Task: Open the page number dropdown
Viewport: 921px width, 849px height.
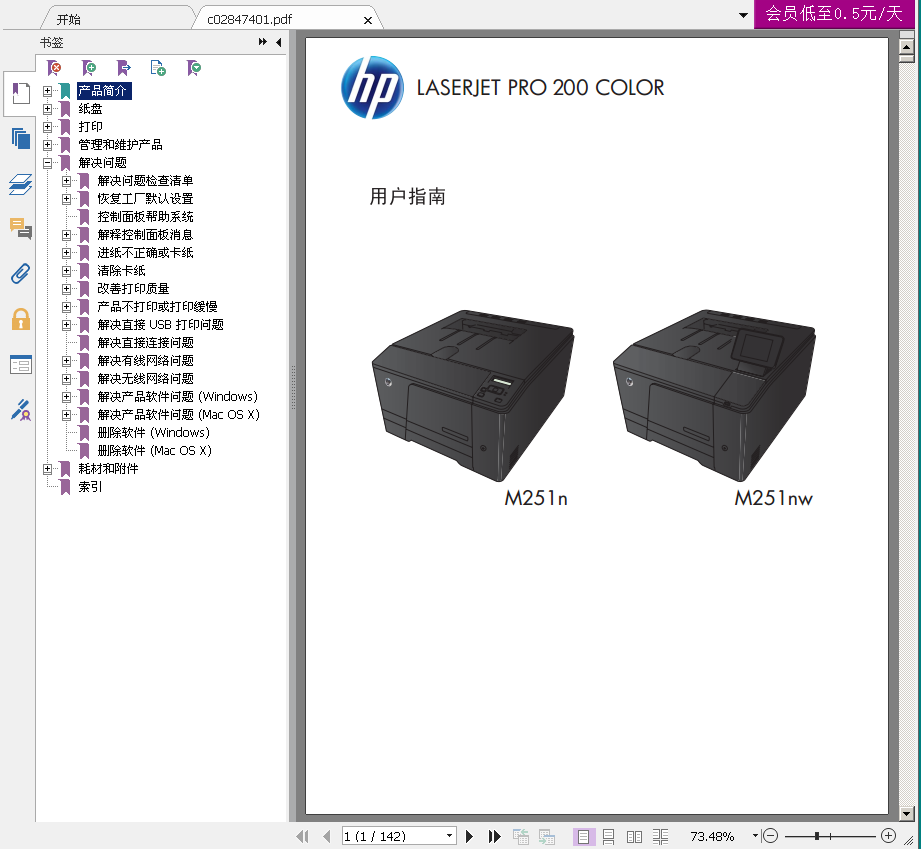Action: [449, 835]
